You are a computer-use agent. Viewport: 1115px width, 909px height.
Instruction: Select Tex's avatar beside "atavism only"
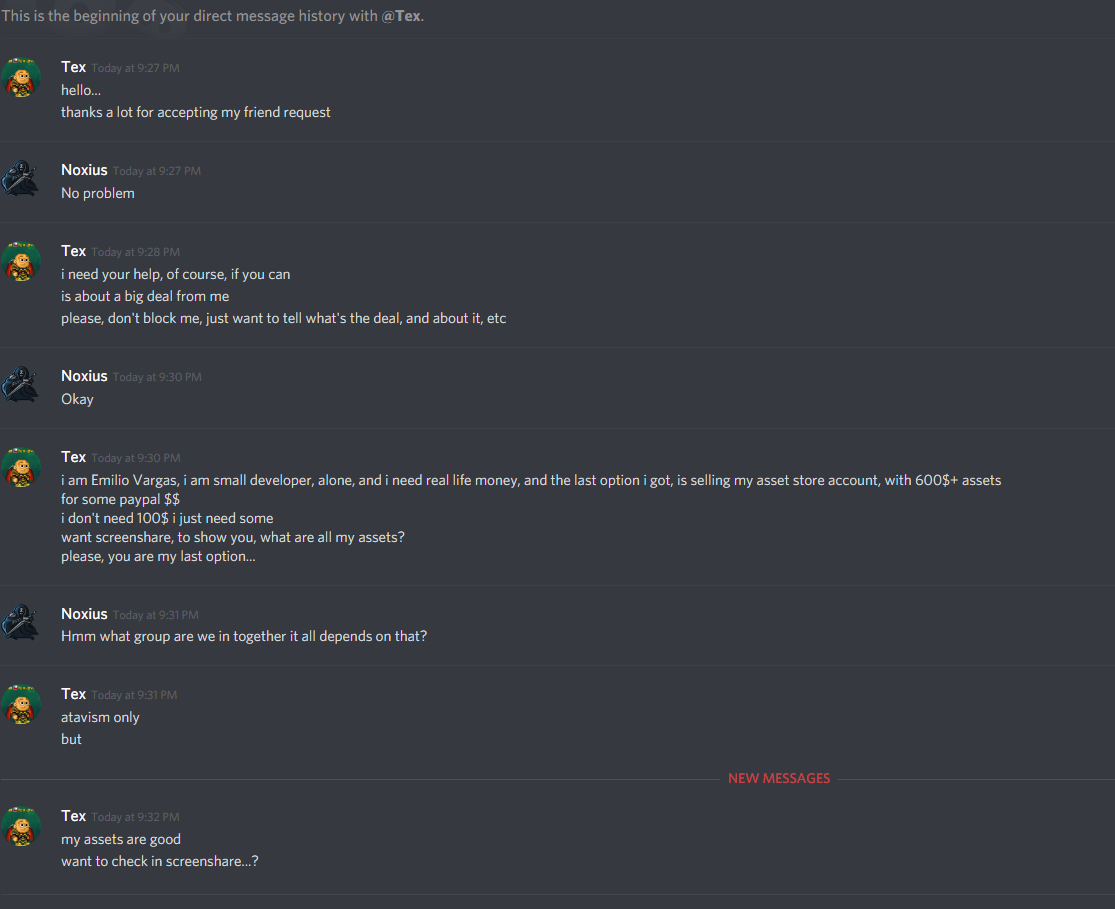coord(21,705)
